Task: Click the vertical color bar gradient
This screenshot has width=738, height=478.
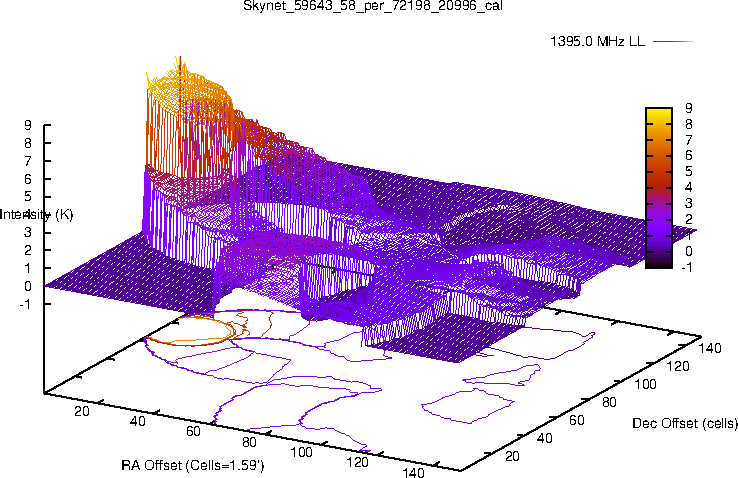Action: click(x=659, y=188)
